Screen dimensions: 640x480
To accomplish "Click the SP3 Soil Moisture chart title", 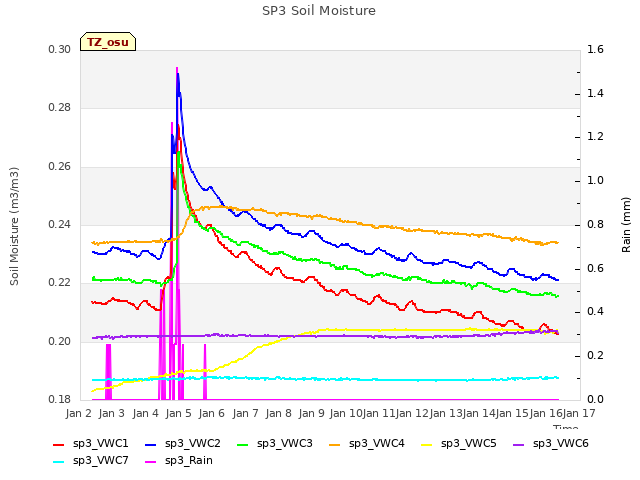I will (319, 11).
